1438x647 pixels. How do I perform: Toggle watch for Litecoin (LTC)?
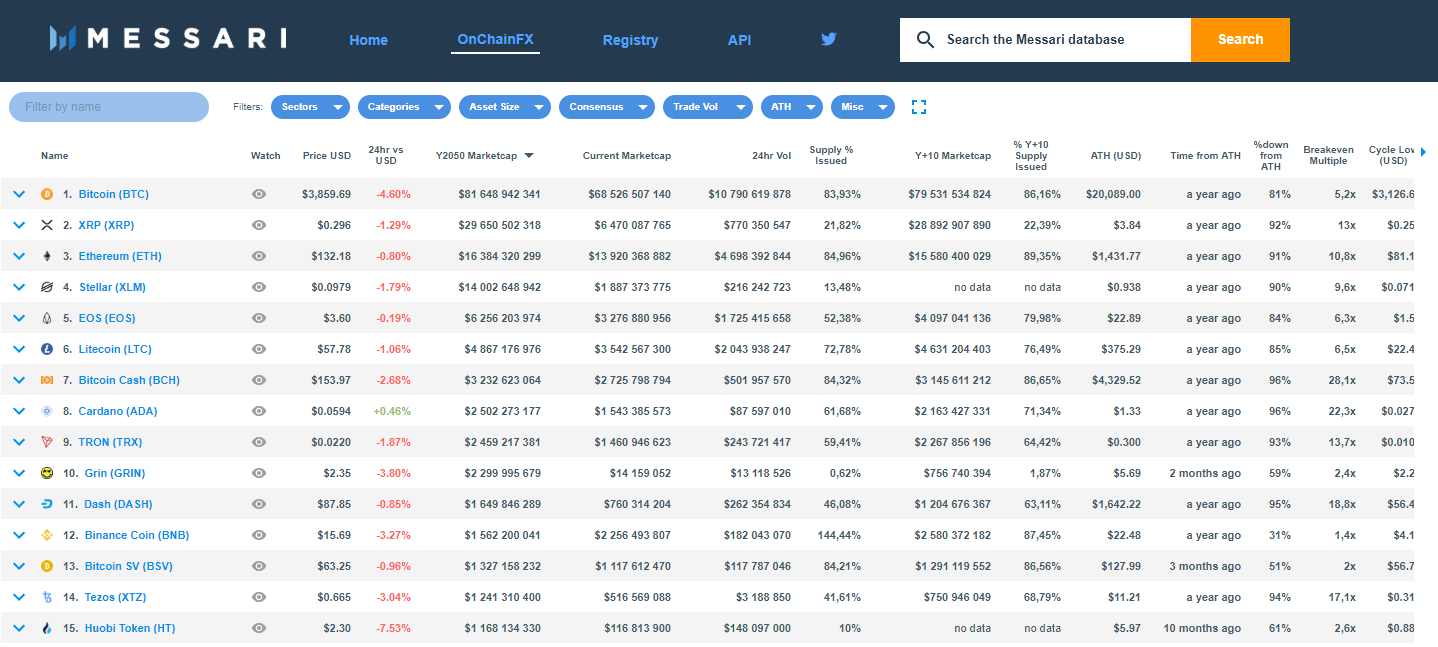(x=259, y=349)
